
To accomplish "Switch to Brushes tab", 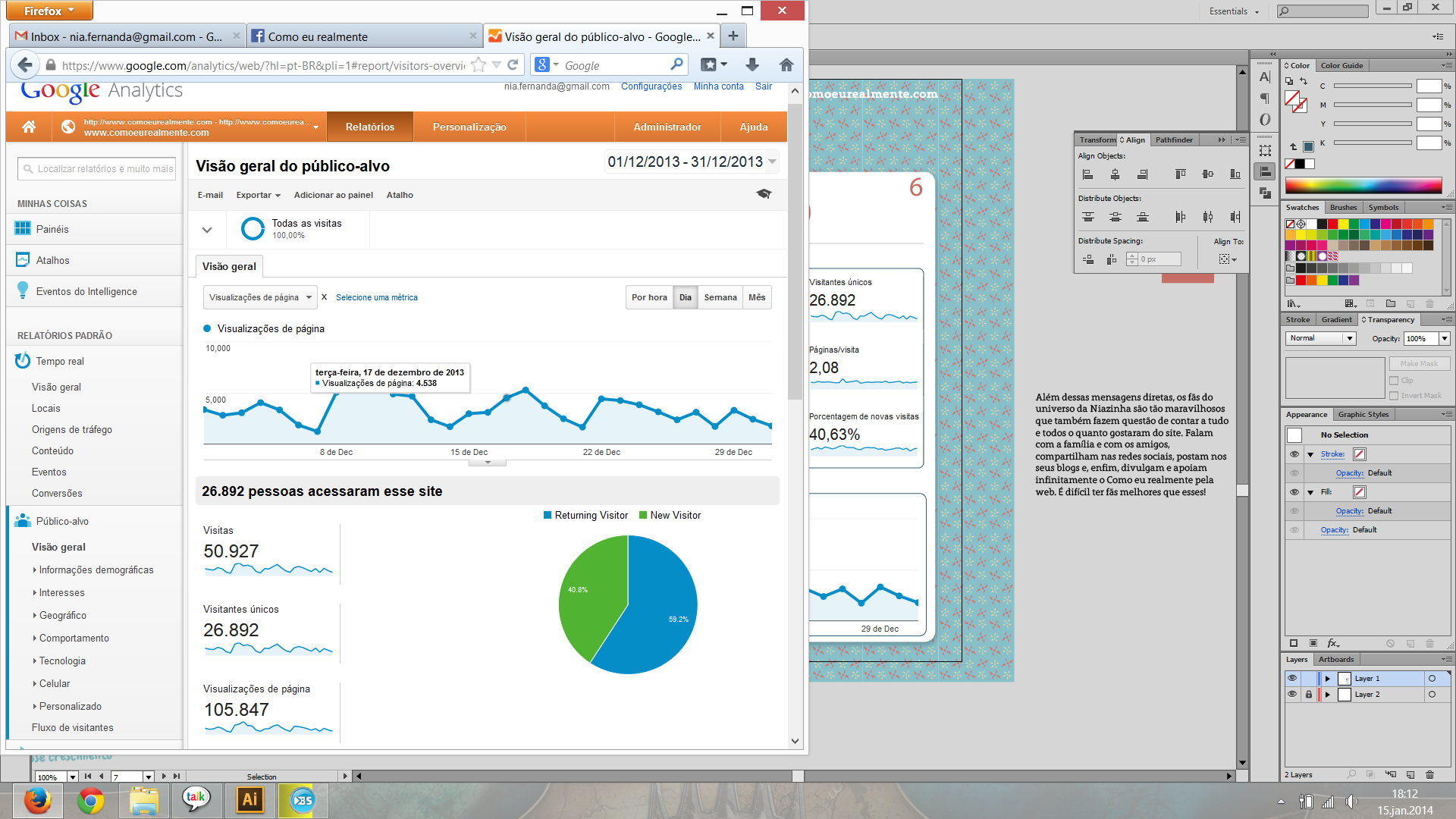I will pos(1343,207).
